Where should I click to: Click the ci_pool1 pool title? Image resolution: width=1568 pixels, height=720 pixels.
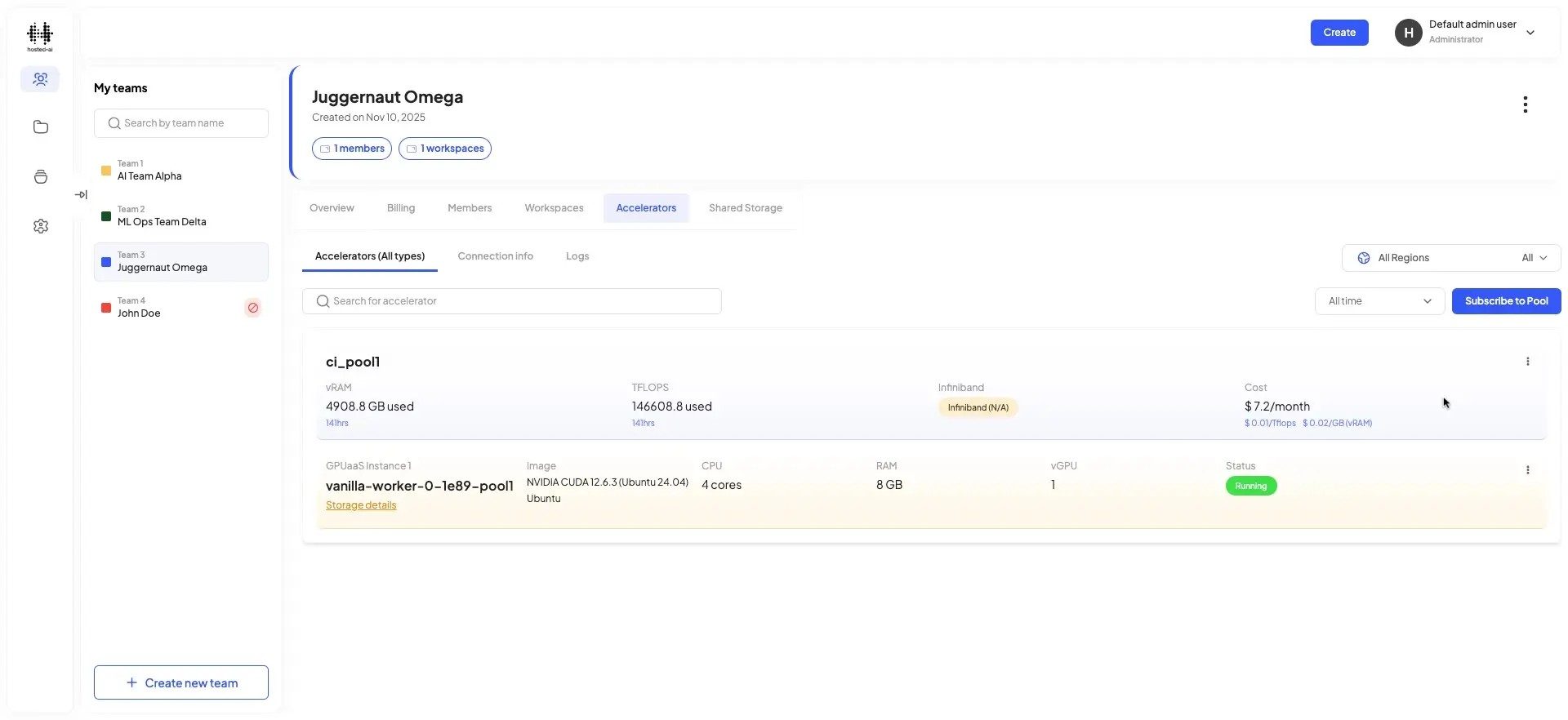(x=353, y=362)
